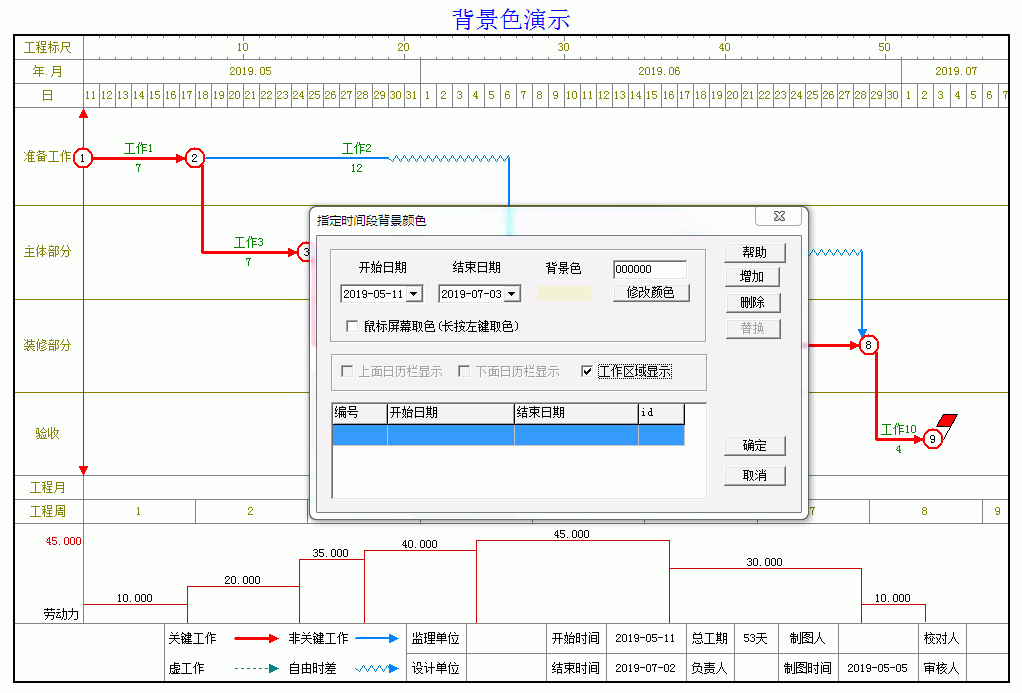Focus the 000000 color code field

[650, 269]
